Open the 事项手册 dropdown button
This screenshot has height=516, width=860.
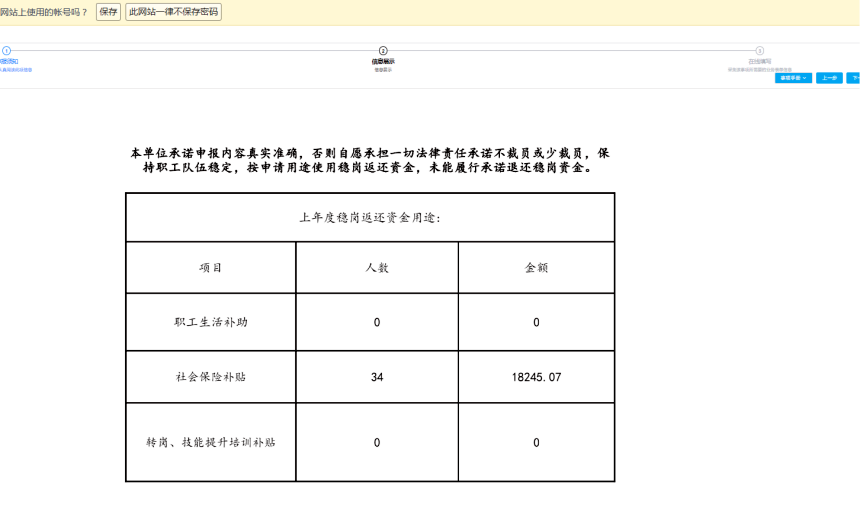coord(793,78)
